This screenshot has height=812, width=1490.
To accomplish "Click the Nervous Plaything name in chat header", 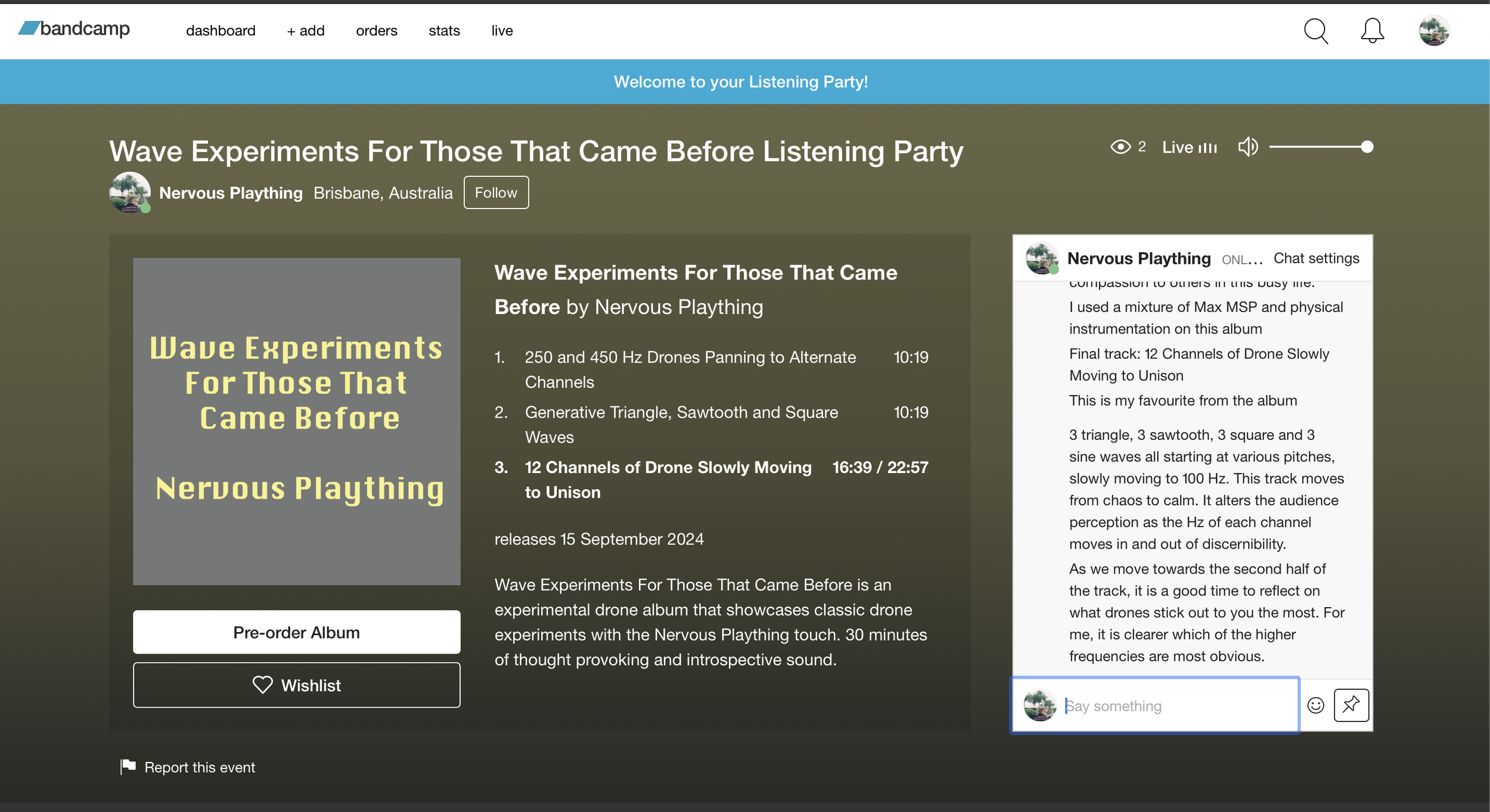I will pos(1139,258).
